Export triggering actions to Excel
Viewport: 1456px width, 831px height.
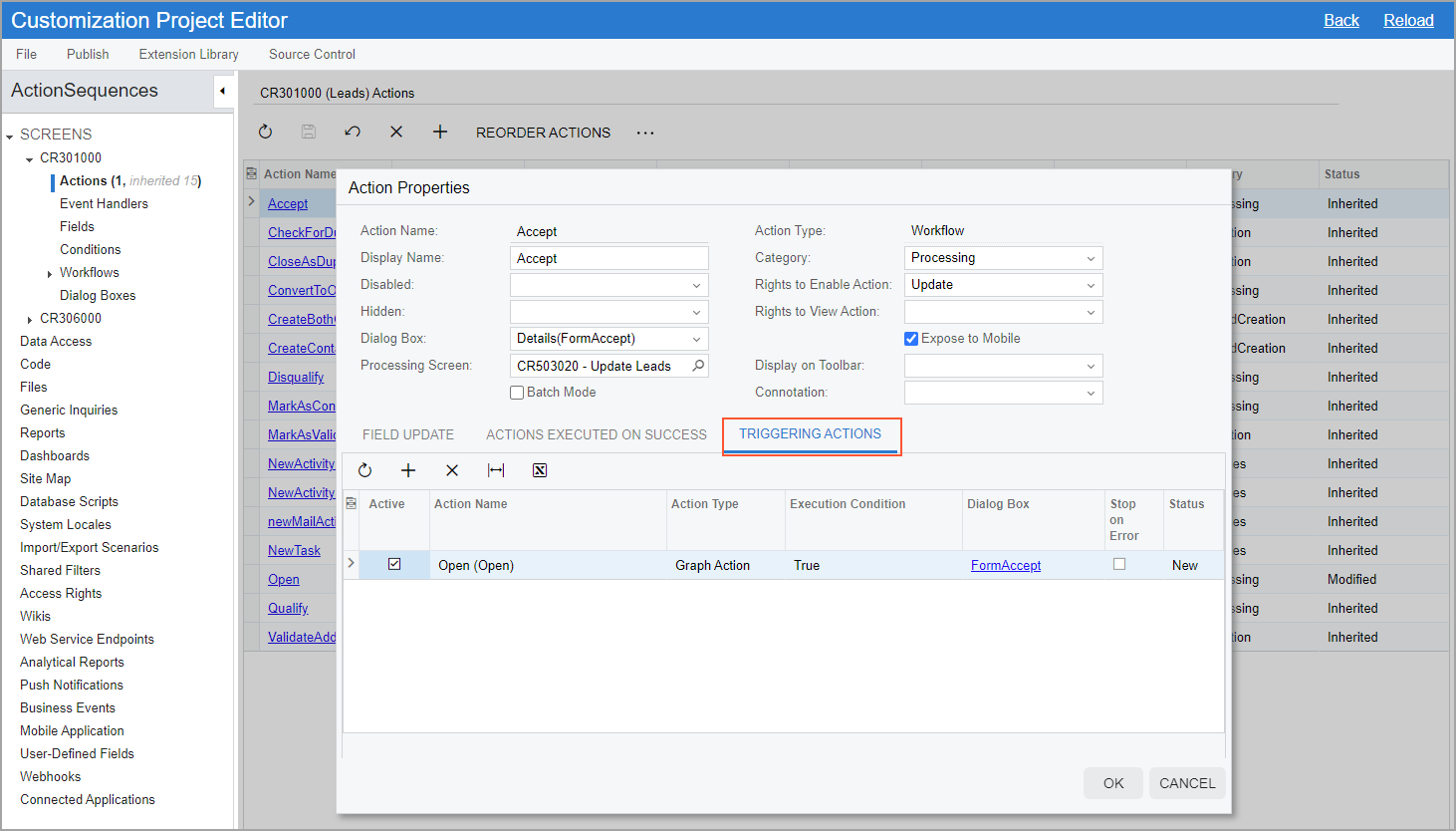540,470
